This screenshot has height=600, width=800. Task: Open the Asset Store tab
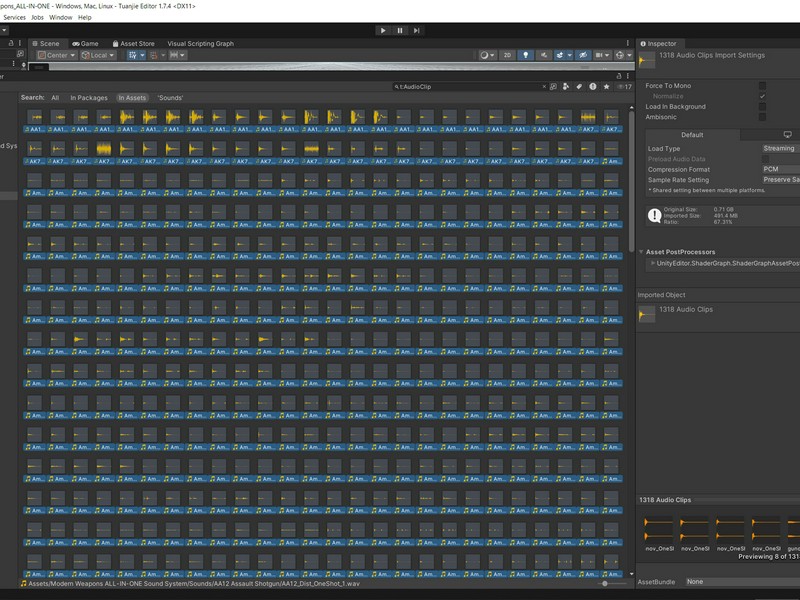134,43
